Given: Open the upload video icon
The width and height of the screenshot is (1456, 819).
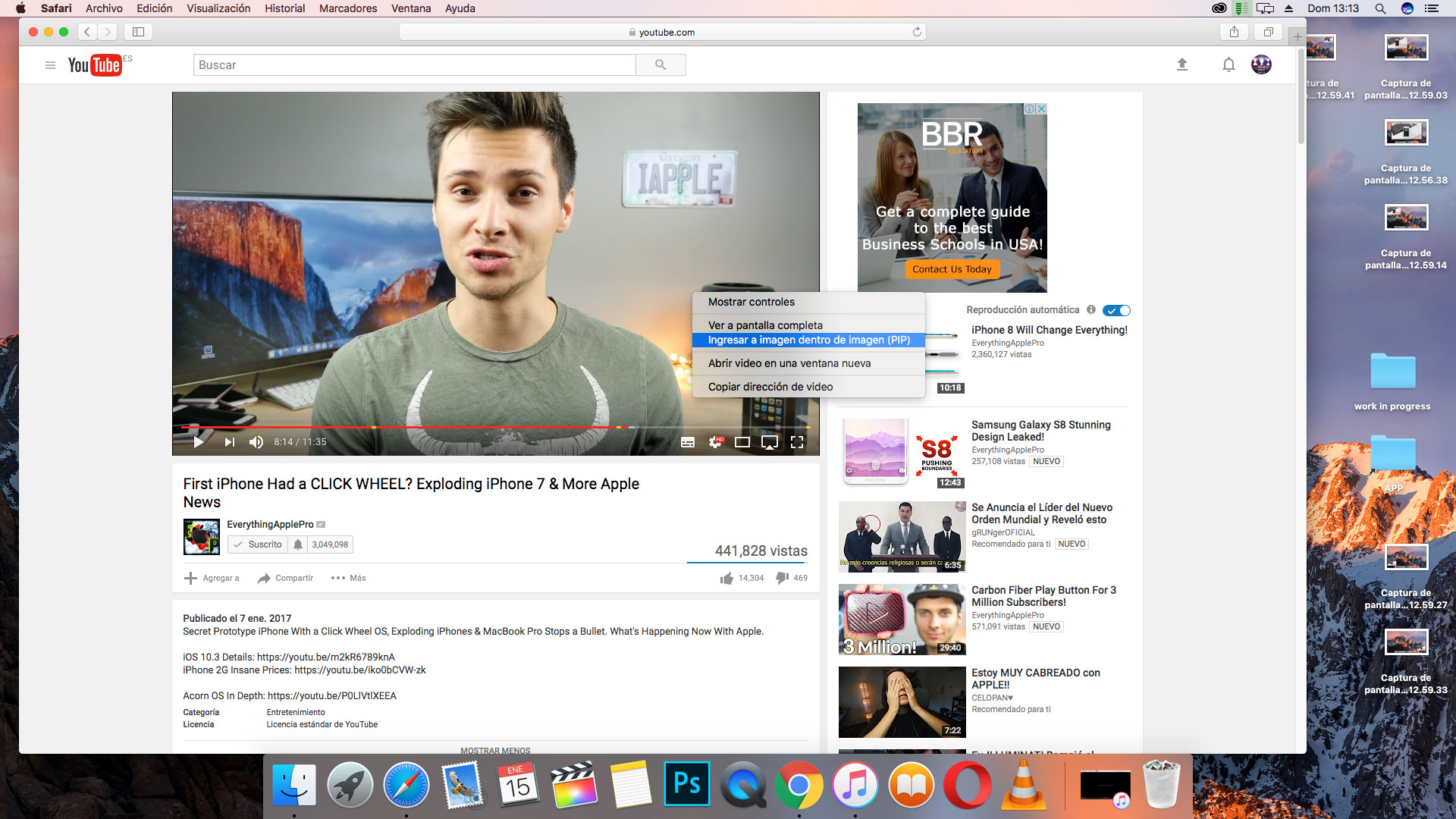Looking at the screenshot, I should click(x=1181, y=64).
